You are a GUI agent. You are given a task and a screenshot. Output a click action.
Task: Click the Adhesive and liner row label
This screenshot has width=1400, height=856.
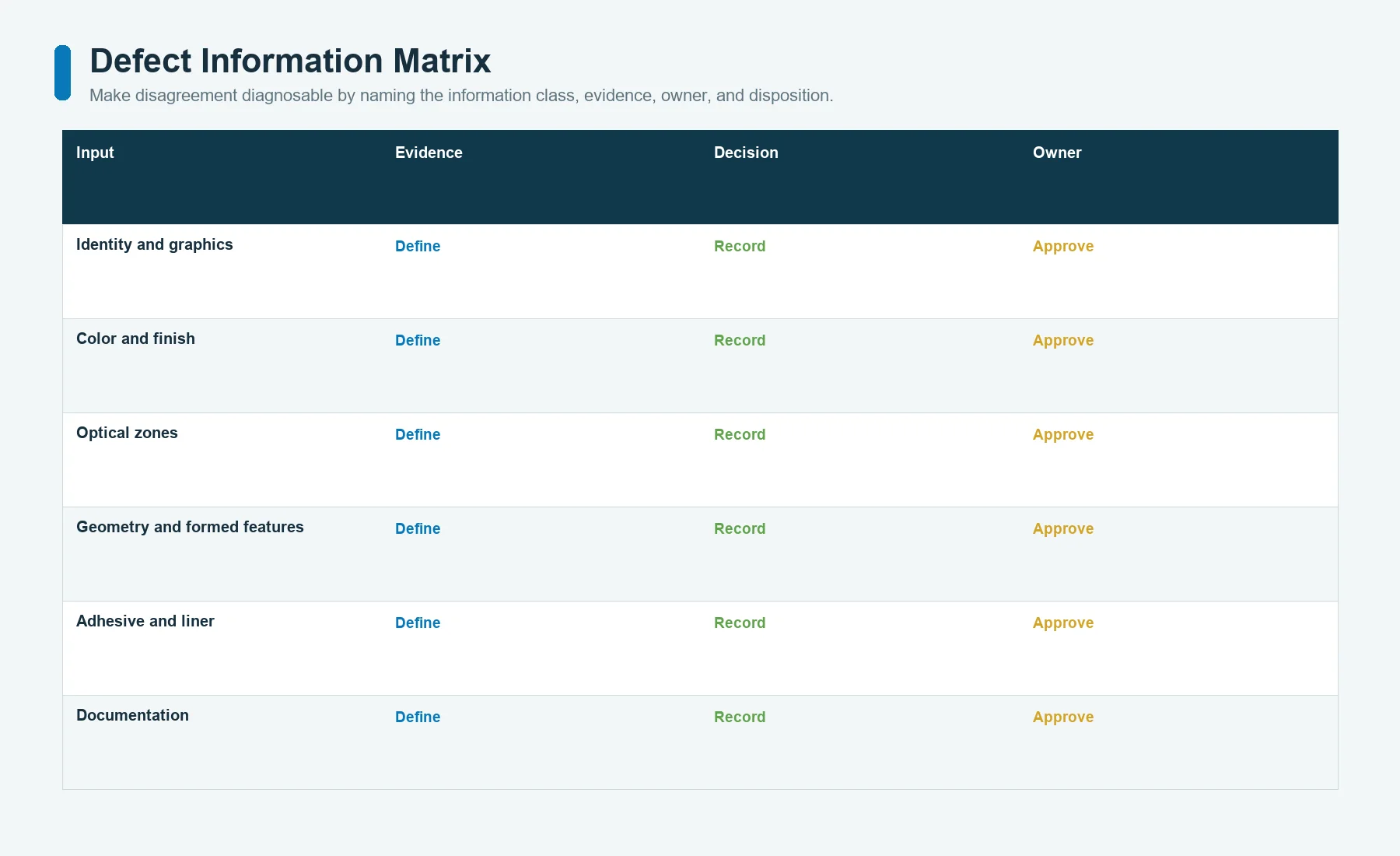coord(145,621)
